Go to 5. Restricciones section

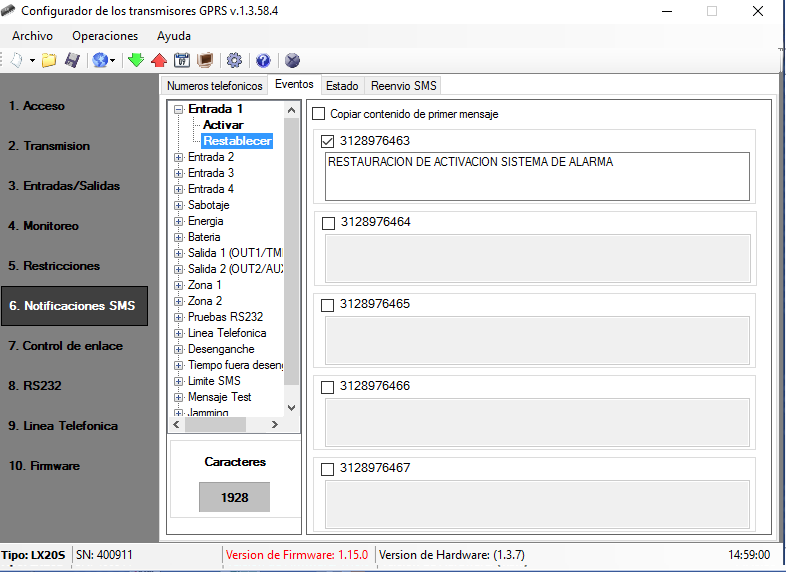coord(54,266)
